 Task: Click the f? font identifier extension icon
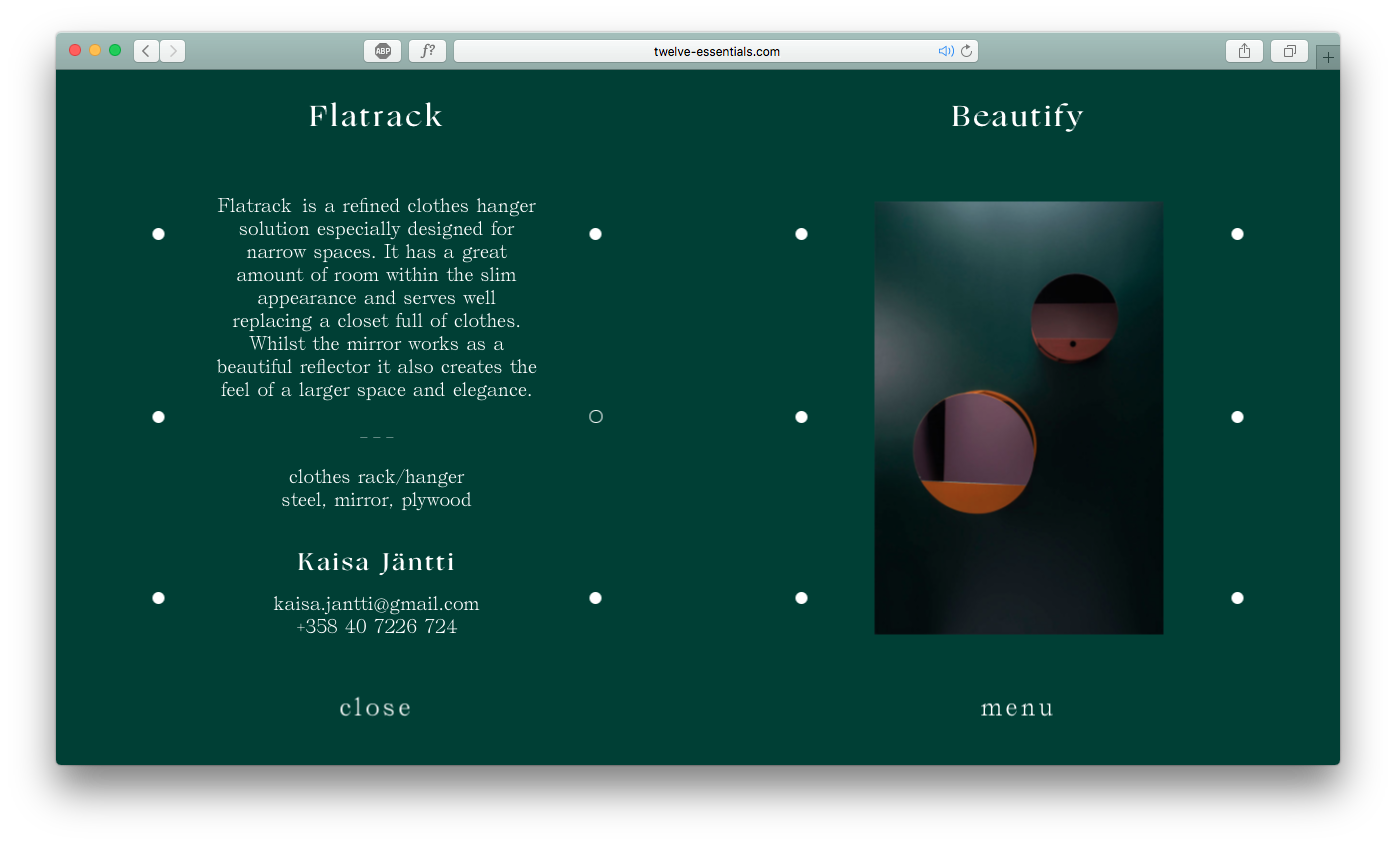pos(427,51)
